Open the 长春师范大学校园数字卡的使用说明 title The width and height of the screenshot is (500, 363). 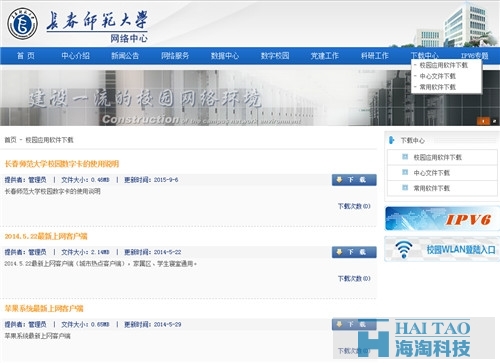(62, 164)
